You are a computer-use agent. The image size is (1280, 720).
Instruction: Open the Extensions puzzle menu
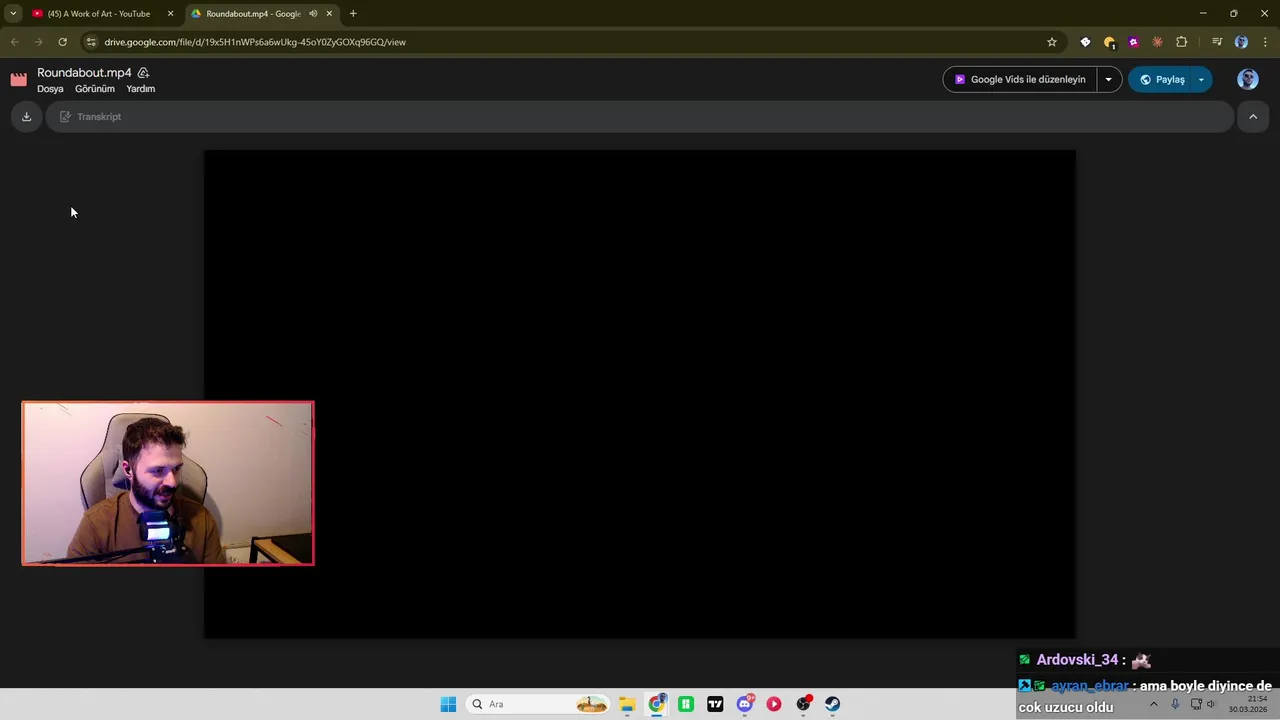click(1182, 42)
